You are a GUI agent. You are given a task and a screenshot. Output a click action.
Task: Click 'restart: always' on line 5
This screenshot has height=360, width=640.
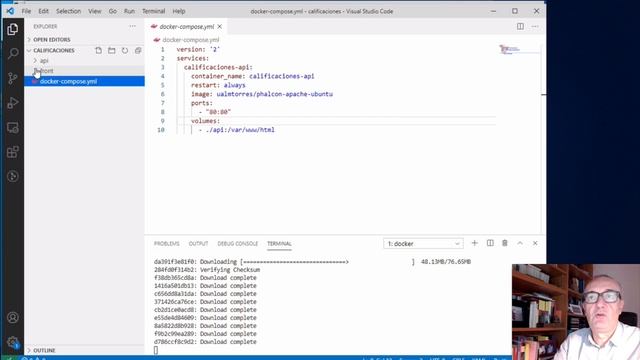[218, 85]
